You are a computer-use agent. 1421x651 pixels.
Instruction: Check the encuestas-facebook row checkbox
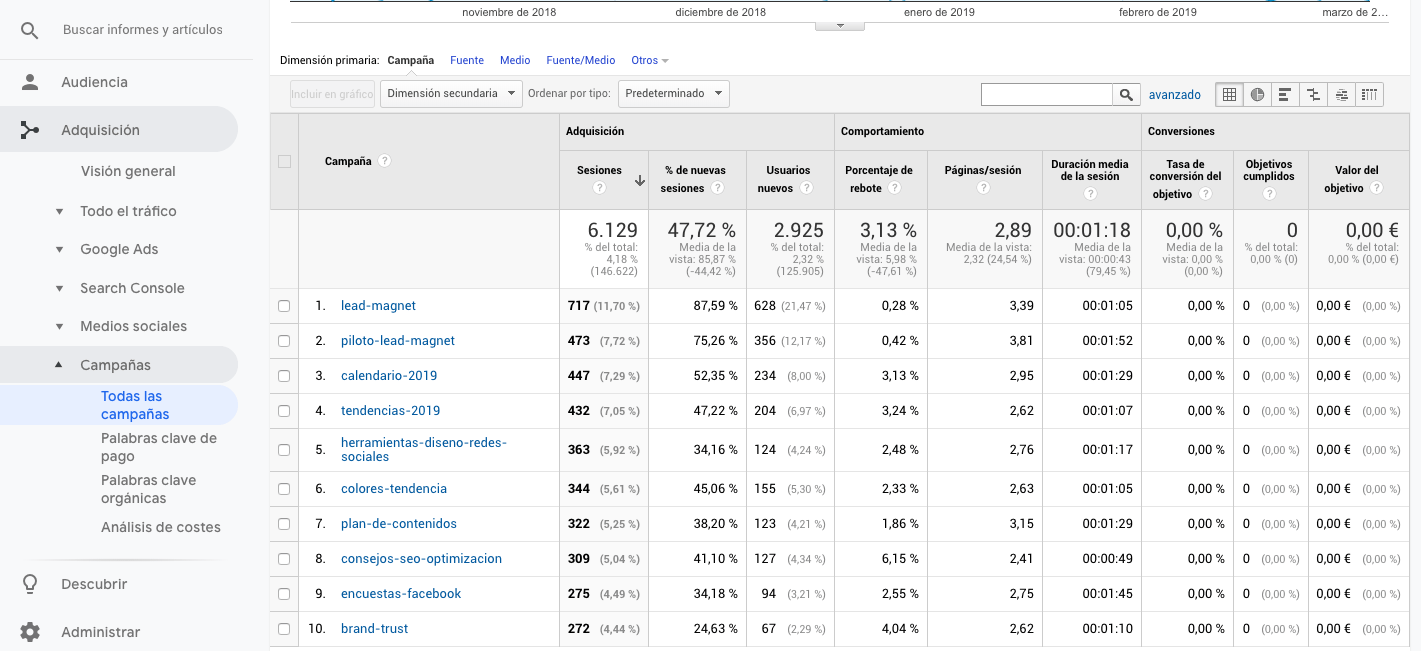pyautogui.click(x=284, y=594)
